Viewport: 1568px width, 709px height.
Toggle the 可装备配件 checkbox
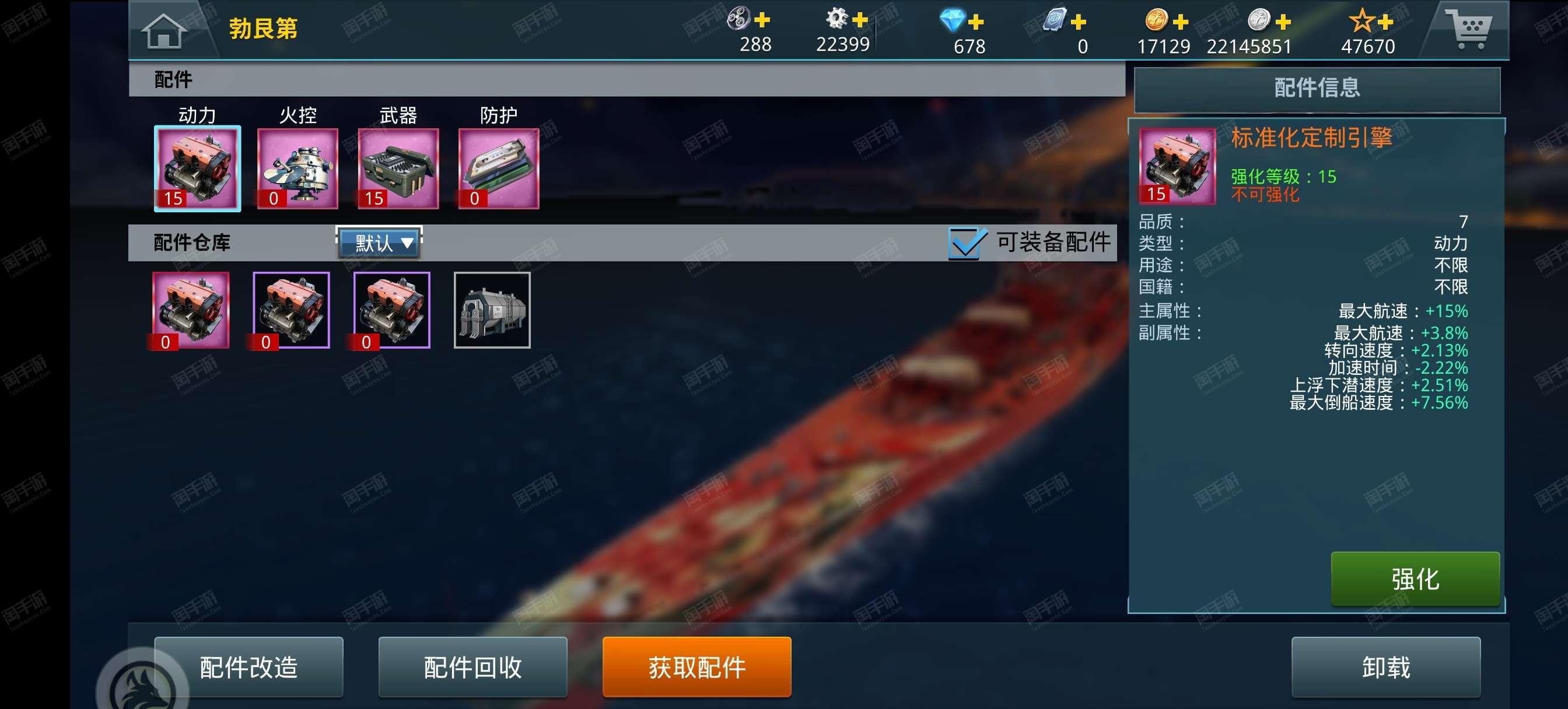pyautogui.click(x=967, y=243)
